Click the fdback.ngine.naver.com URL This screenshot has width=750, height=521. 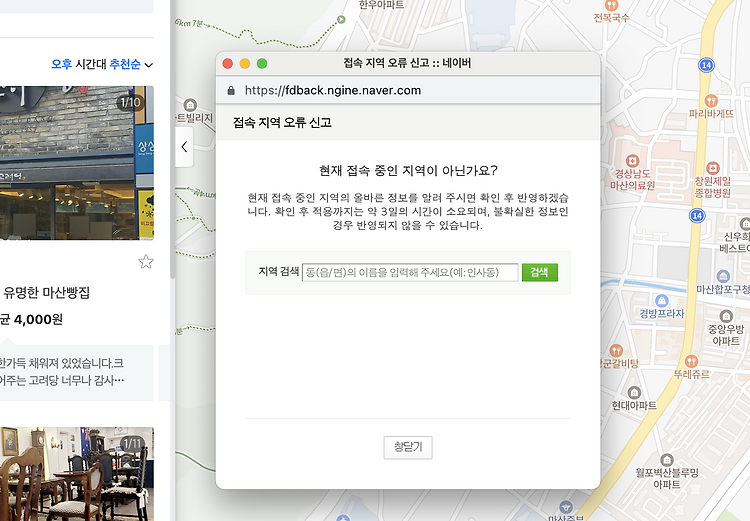pos(333,90)
